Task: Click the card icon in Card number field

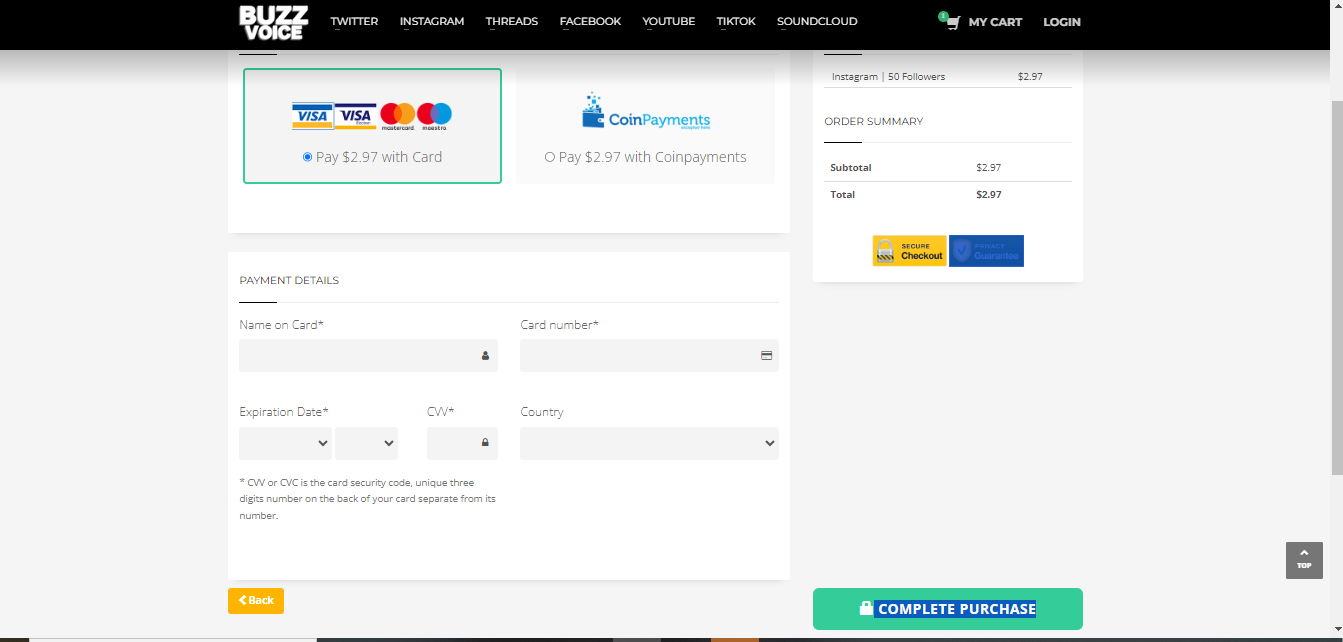Action: click(x=767, y=355)
